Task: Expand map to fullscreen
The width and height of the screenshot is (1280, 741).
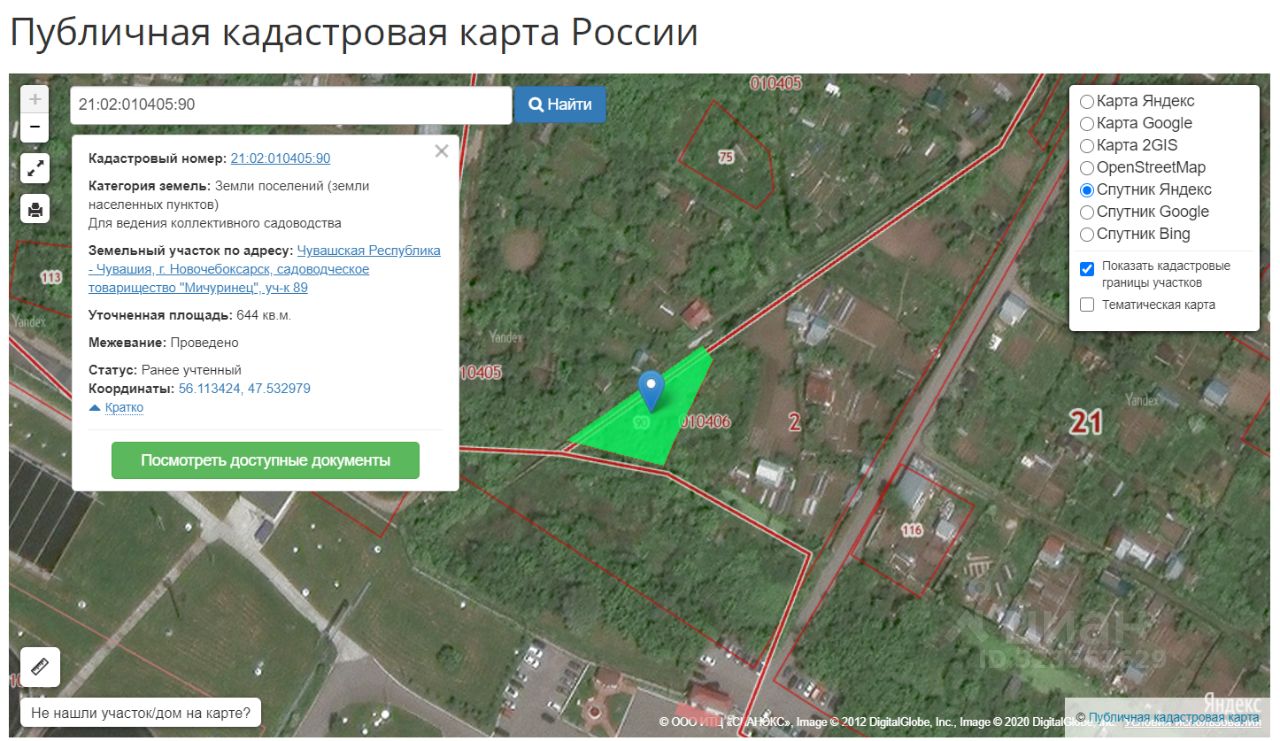Action: [35, 168]
